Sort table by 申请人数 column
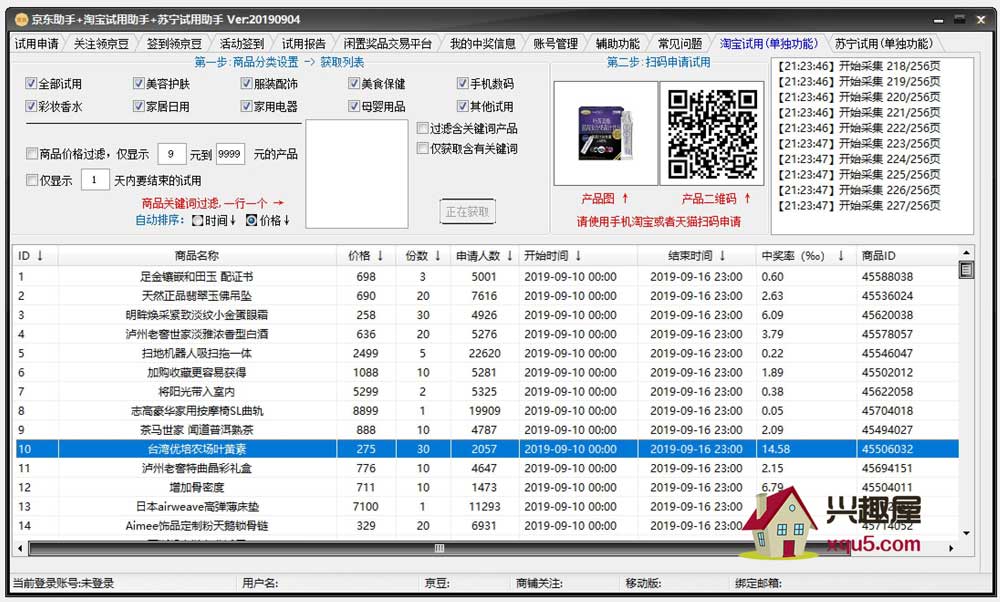This screenshot has width=1000, height=602. 484,256
